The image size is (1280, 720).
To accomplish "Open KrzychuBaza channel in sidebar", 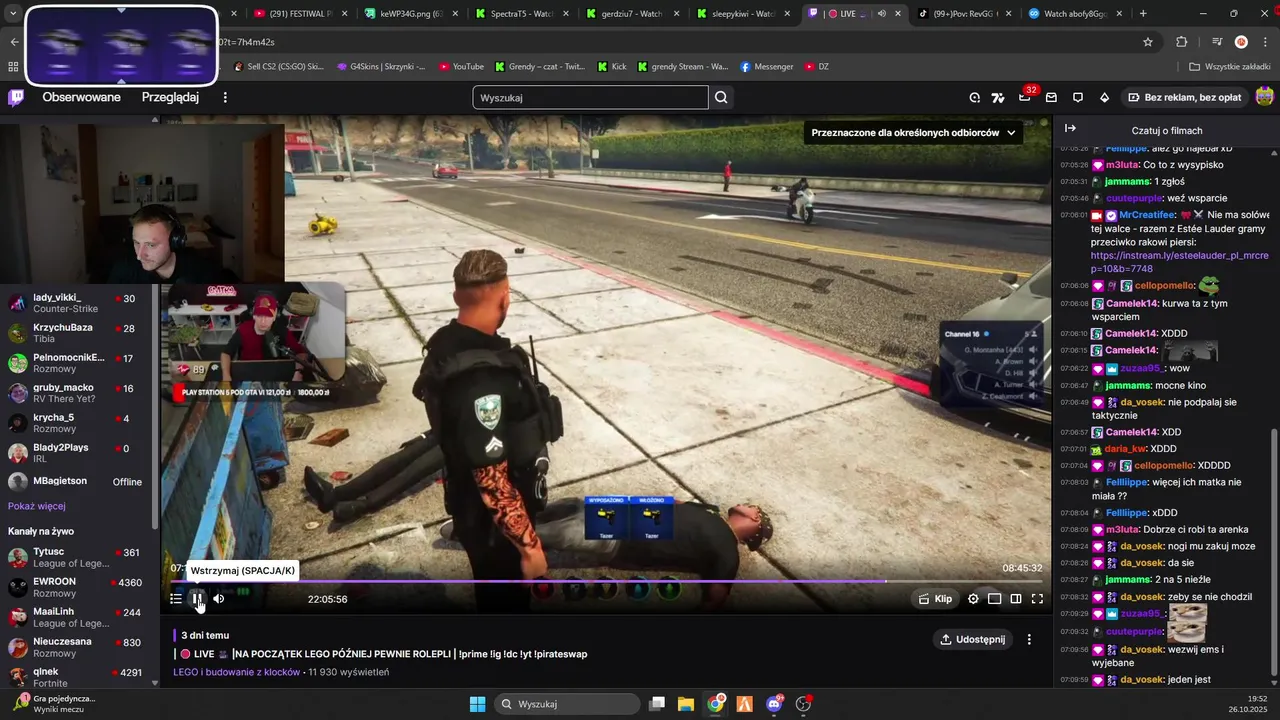I will click(75, 333).
